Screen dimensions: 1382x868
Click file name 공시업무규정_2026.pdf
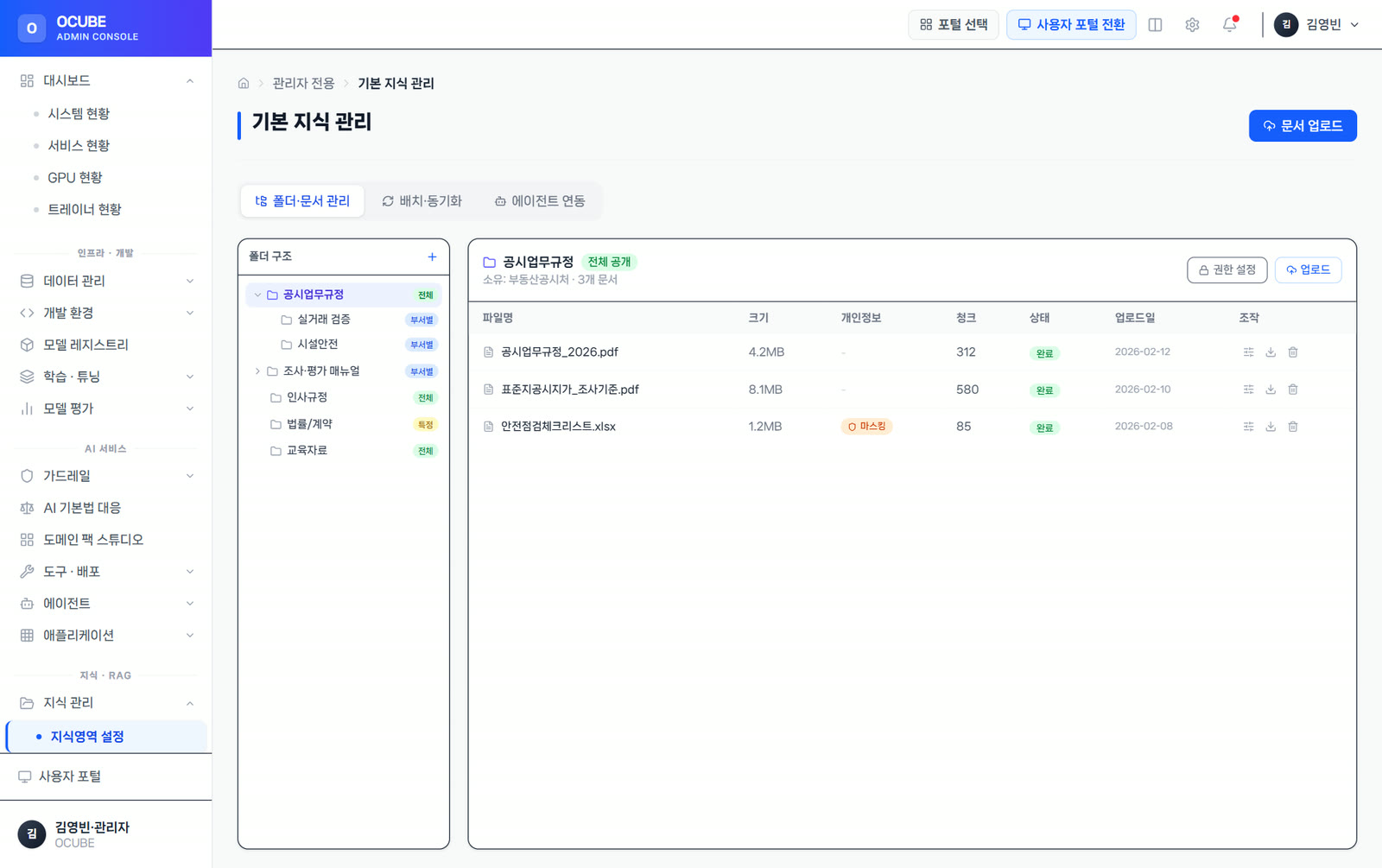coord(560,352)
